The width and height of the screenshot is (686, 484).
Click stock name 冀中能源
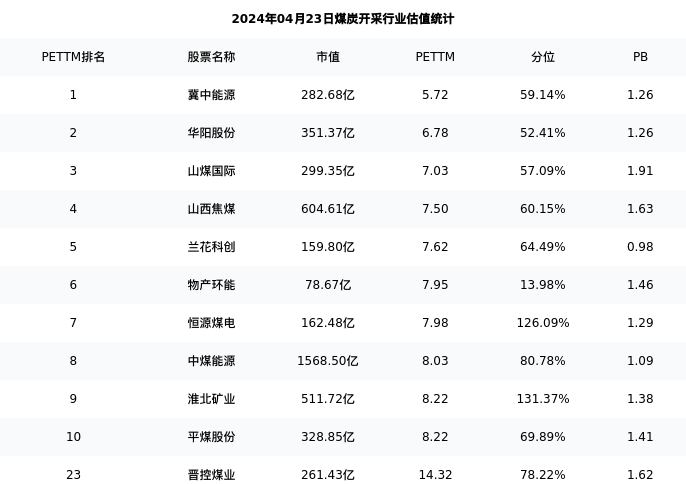[x=211, y=95]
